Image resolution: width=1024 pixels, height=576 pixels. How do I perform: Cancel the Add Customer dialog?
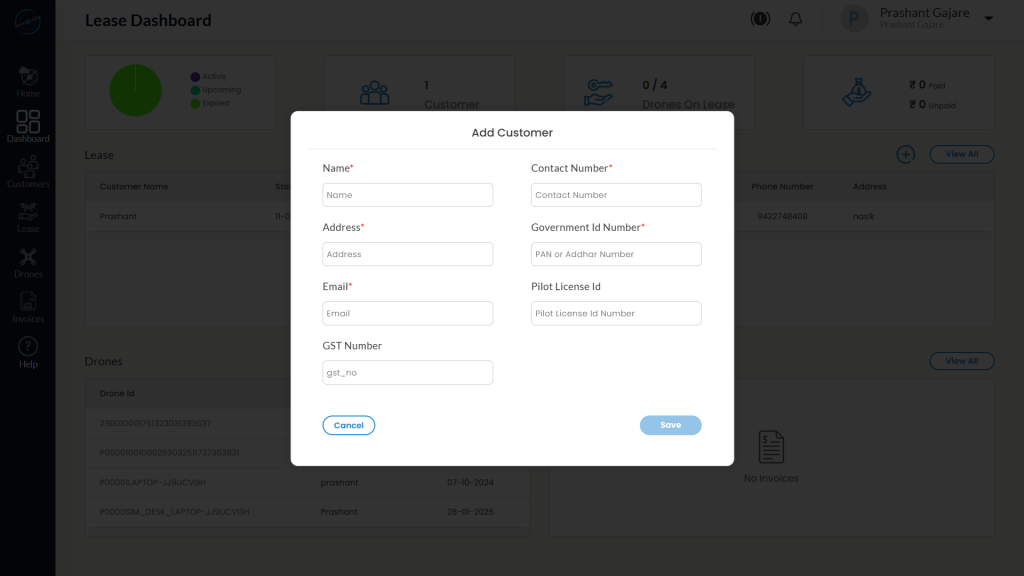click(x=349, y=425)
